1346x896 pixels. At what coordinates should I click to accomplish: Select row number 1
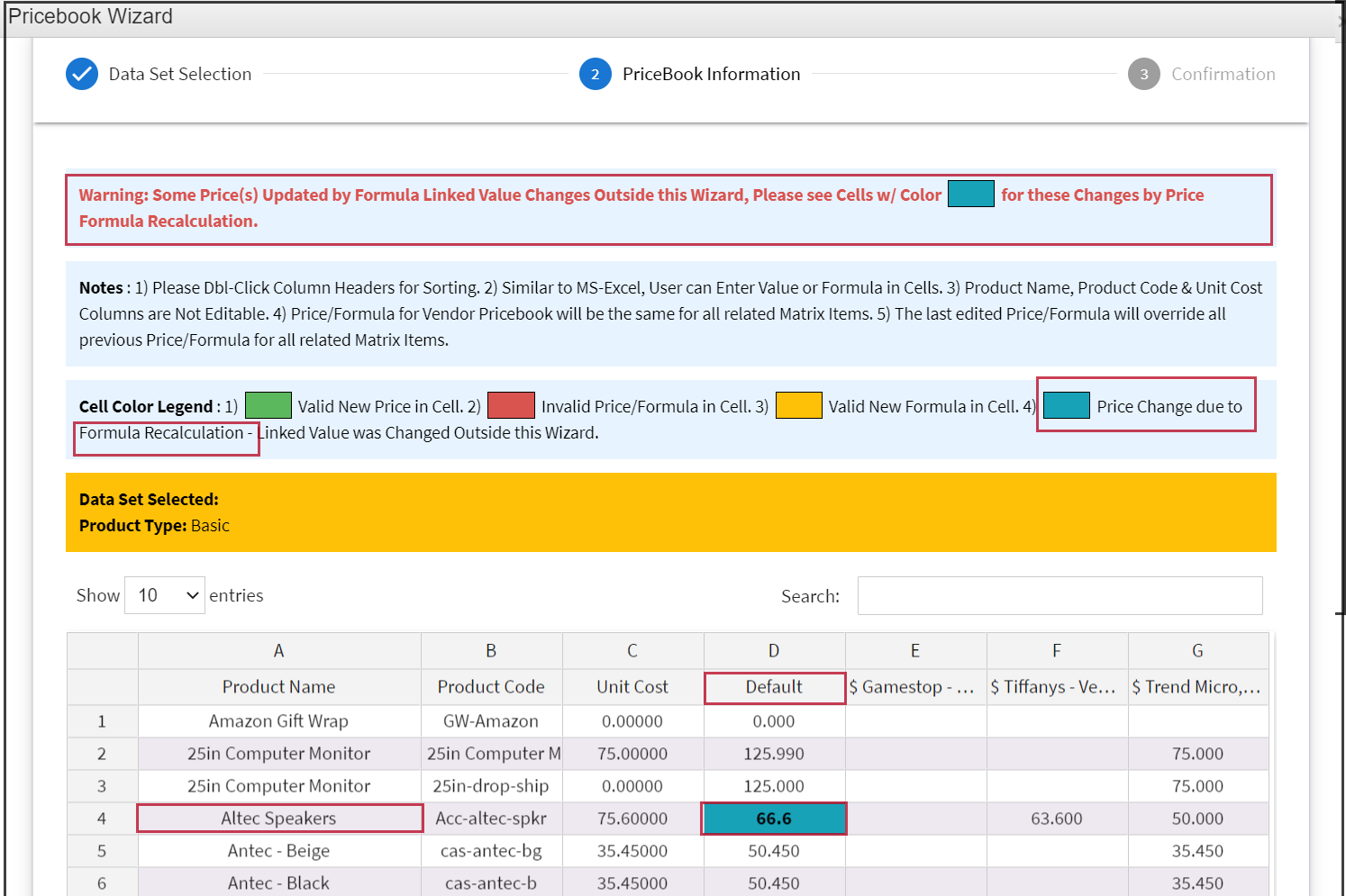[102, 721]
